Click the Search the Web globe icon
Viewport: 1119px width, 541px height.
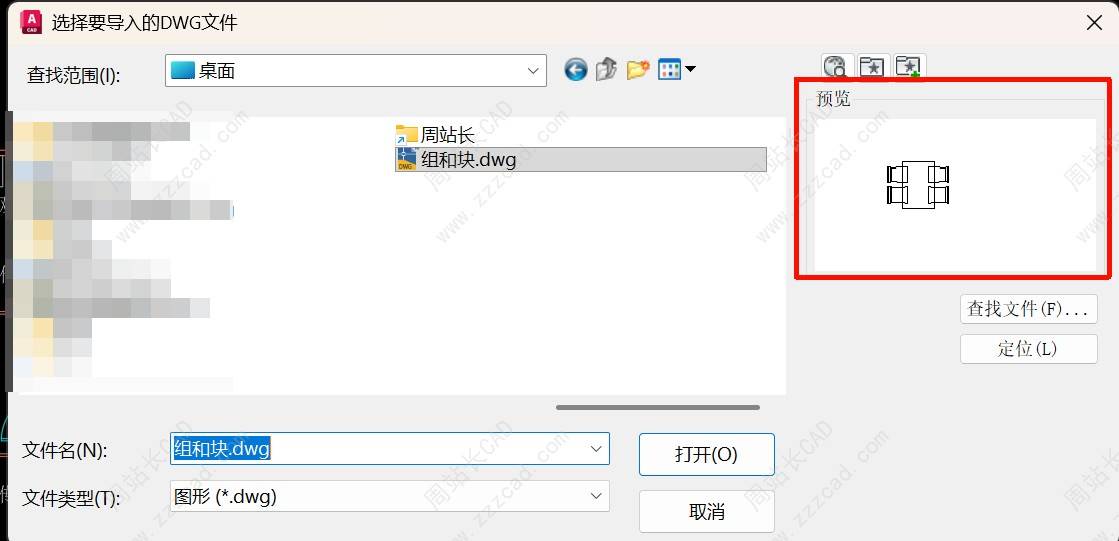tap(835, 66)
